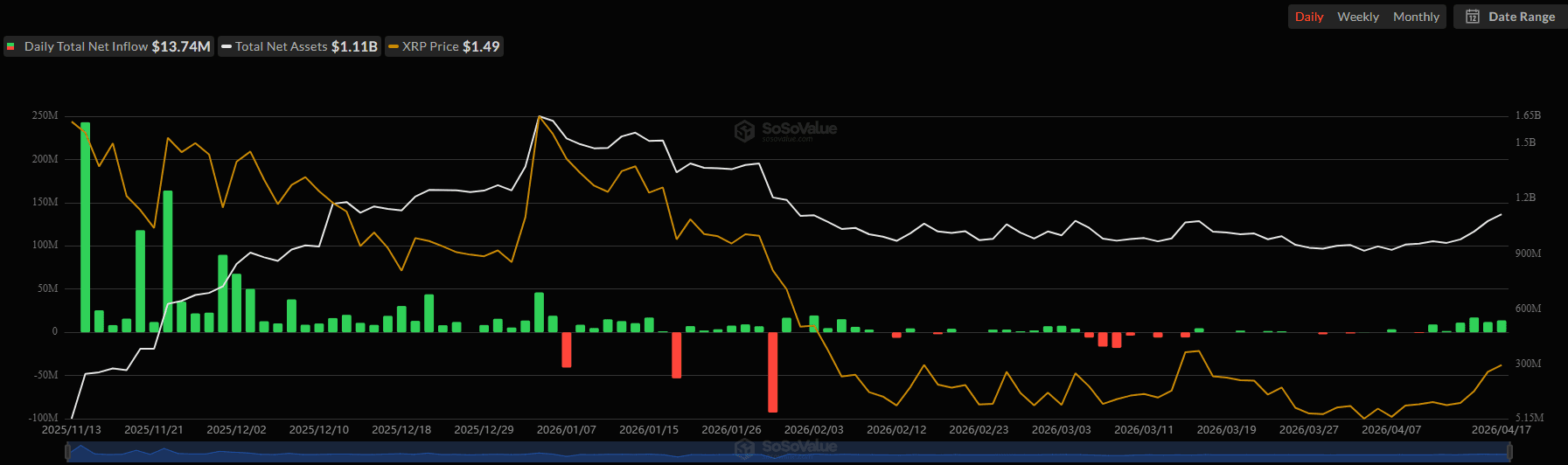Click the right handle of the range slider
Screen dimensions: 1568x465
pos(1509,451)
